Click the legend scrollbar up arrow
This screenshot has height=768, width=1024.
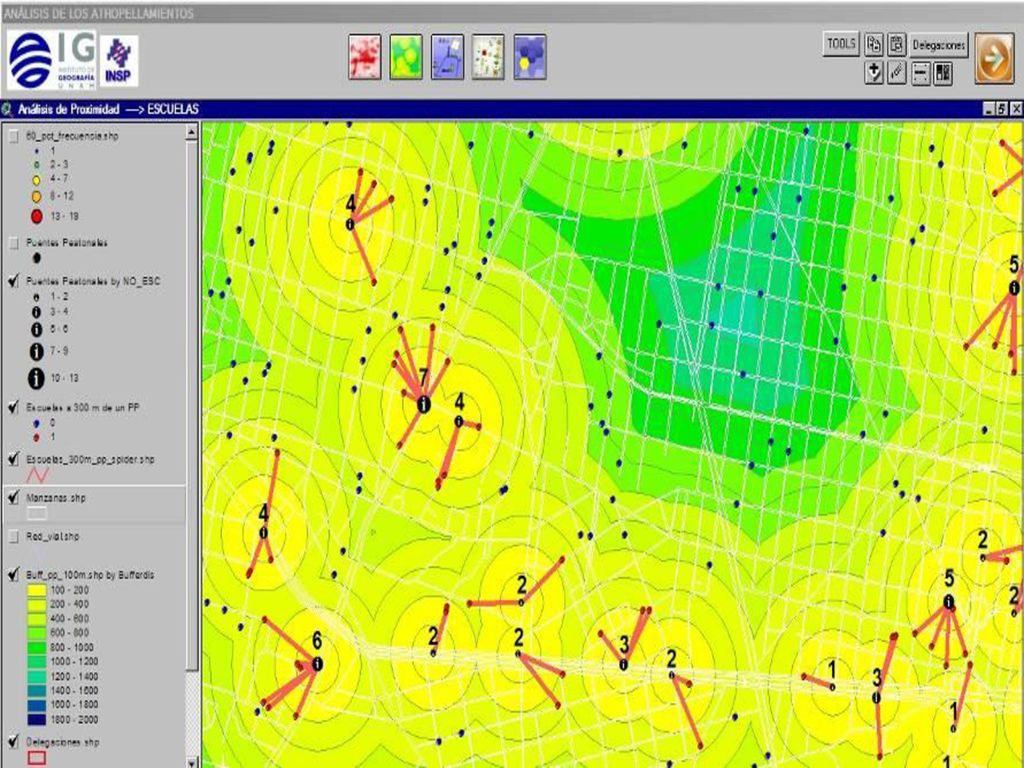pos(191,133)
